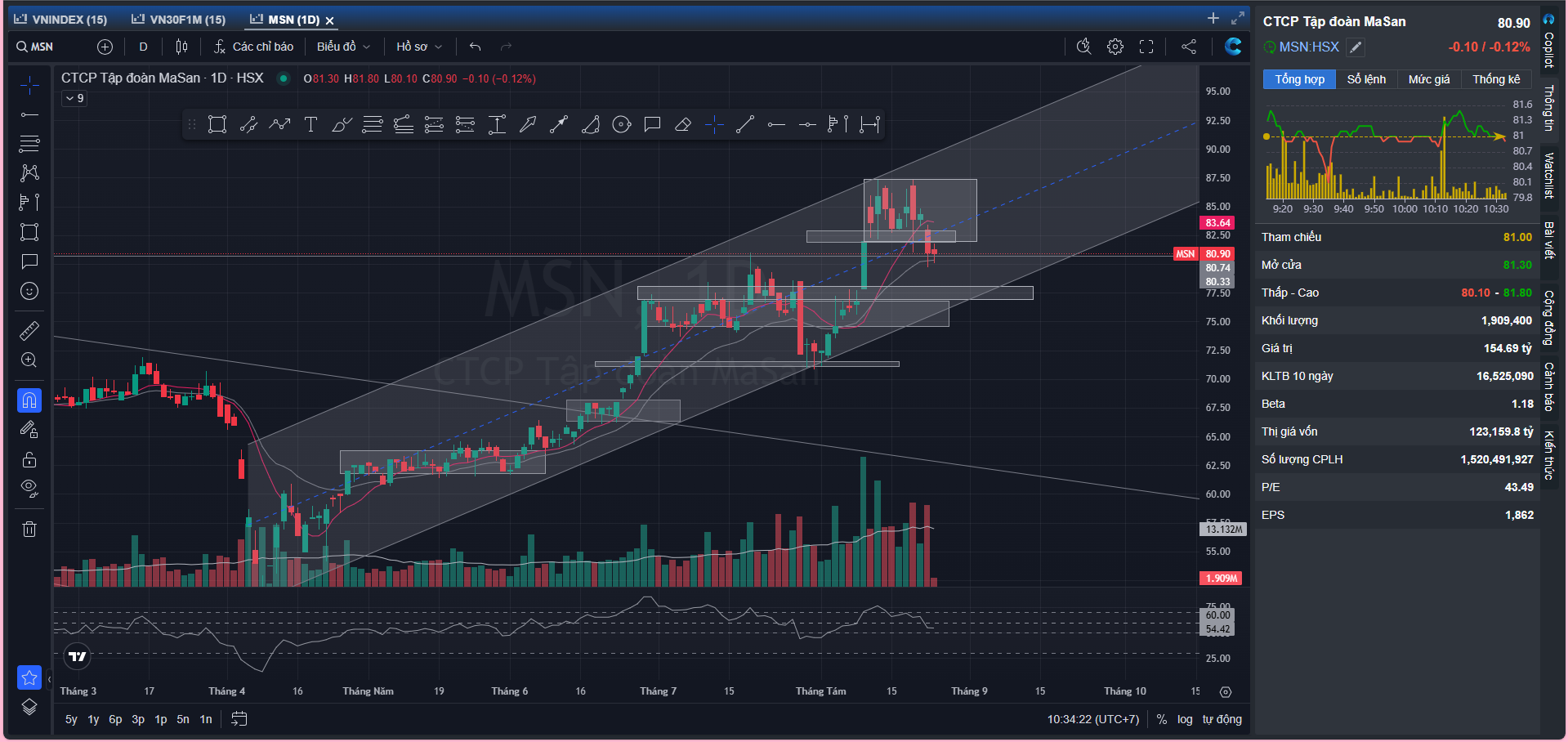Set chart range to 1y
1568x742 pixels.
93,719
